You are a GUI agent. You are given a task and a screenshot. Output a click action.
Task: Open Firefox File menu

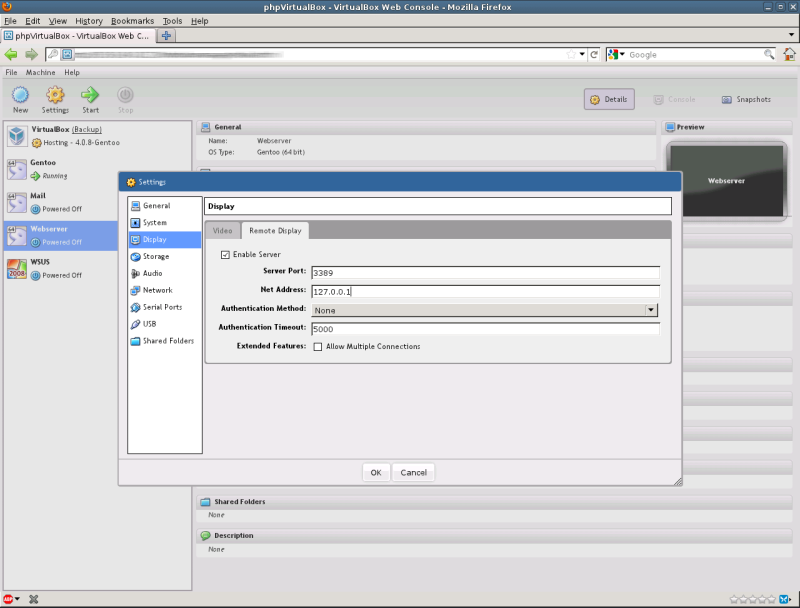10,21
